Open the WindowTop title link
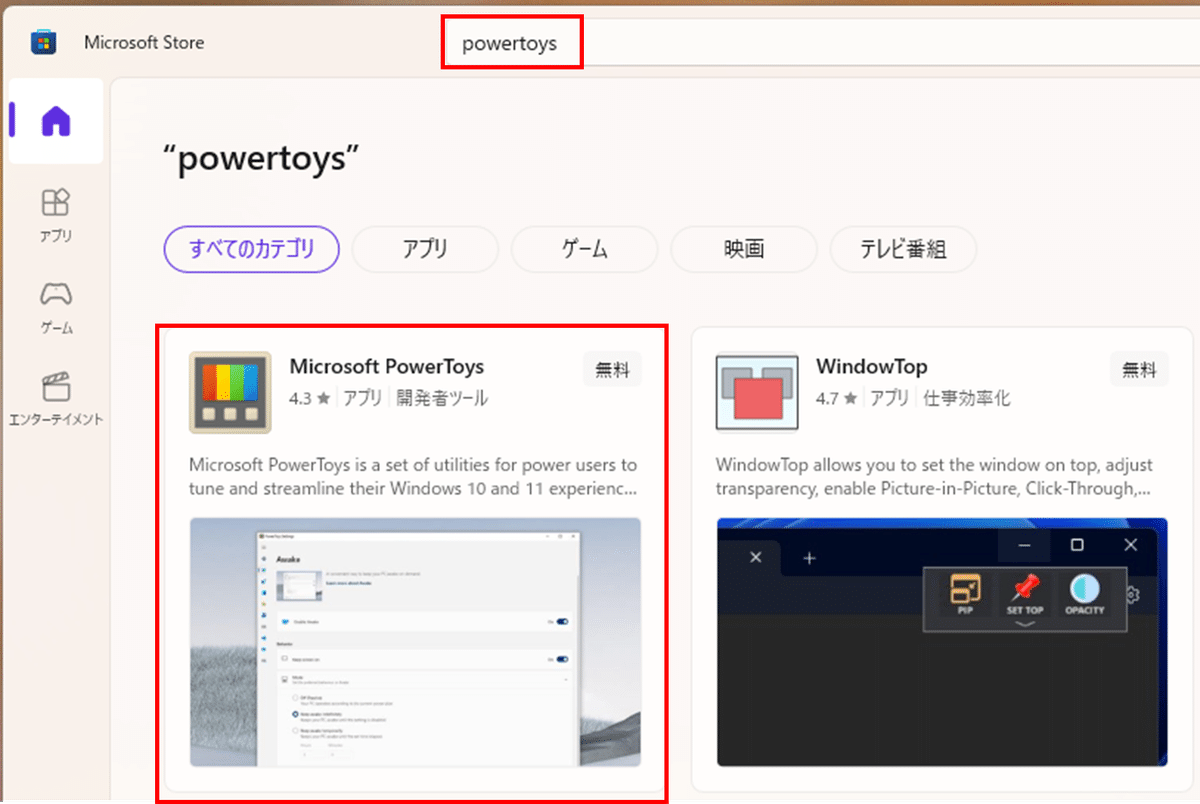1200x804 pixels. 872,366
